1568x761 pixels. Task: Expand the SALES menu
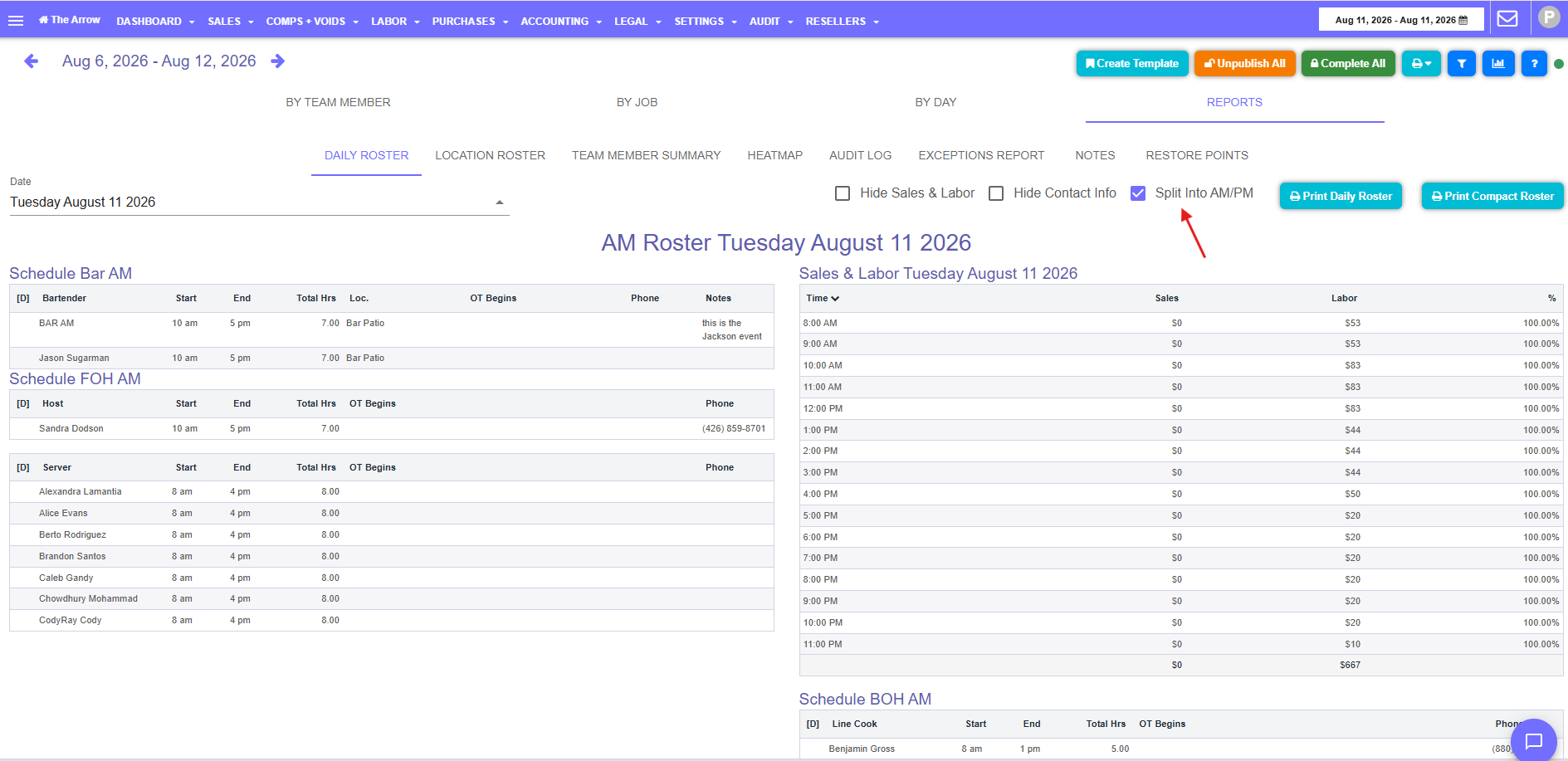click(x=231, y=22)
